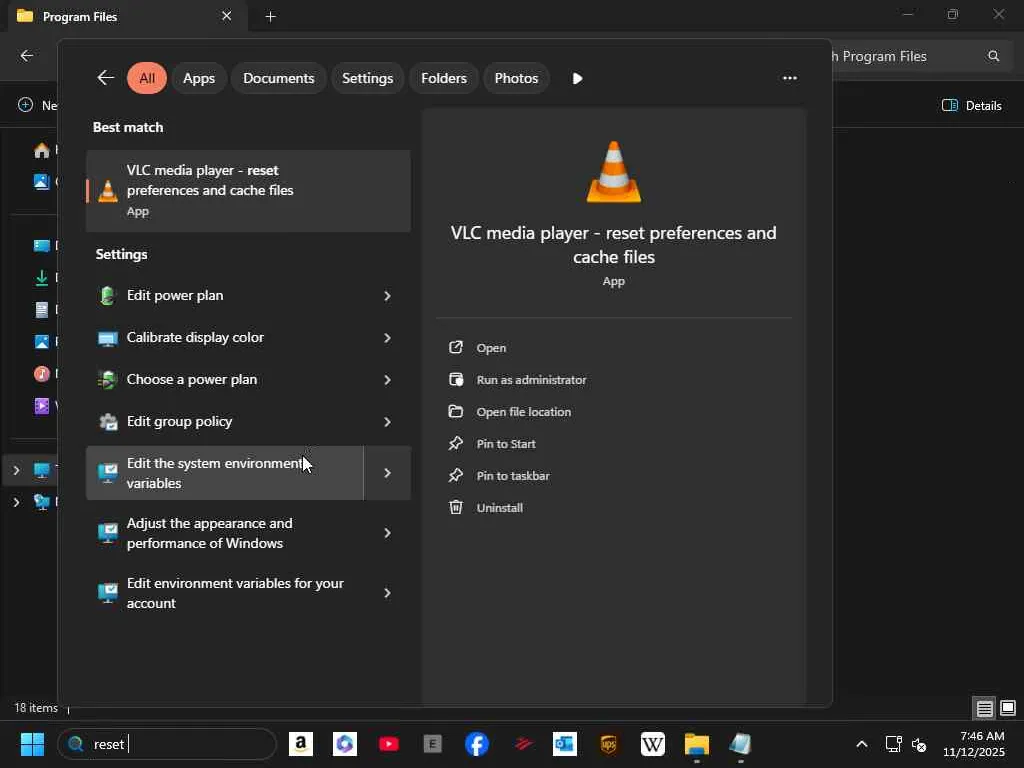This screenshot has height=768, width=1024.
Task: Toggle Details pane in File Explorer
Action: point(972,105)
